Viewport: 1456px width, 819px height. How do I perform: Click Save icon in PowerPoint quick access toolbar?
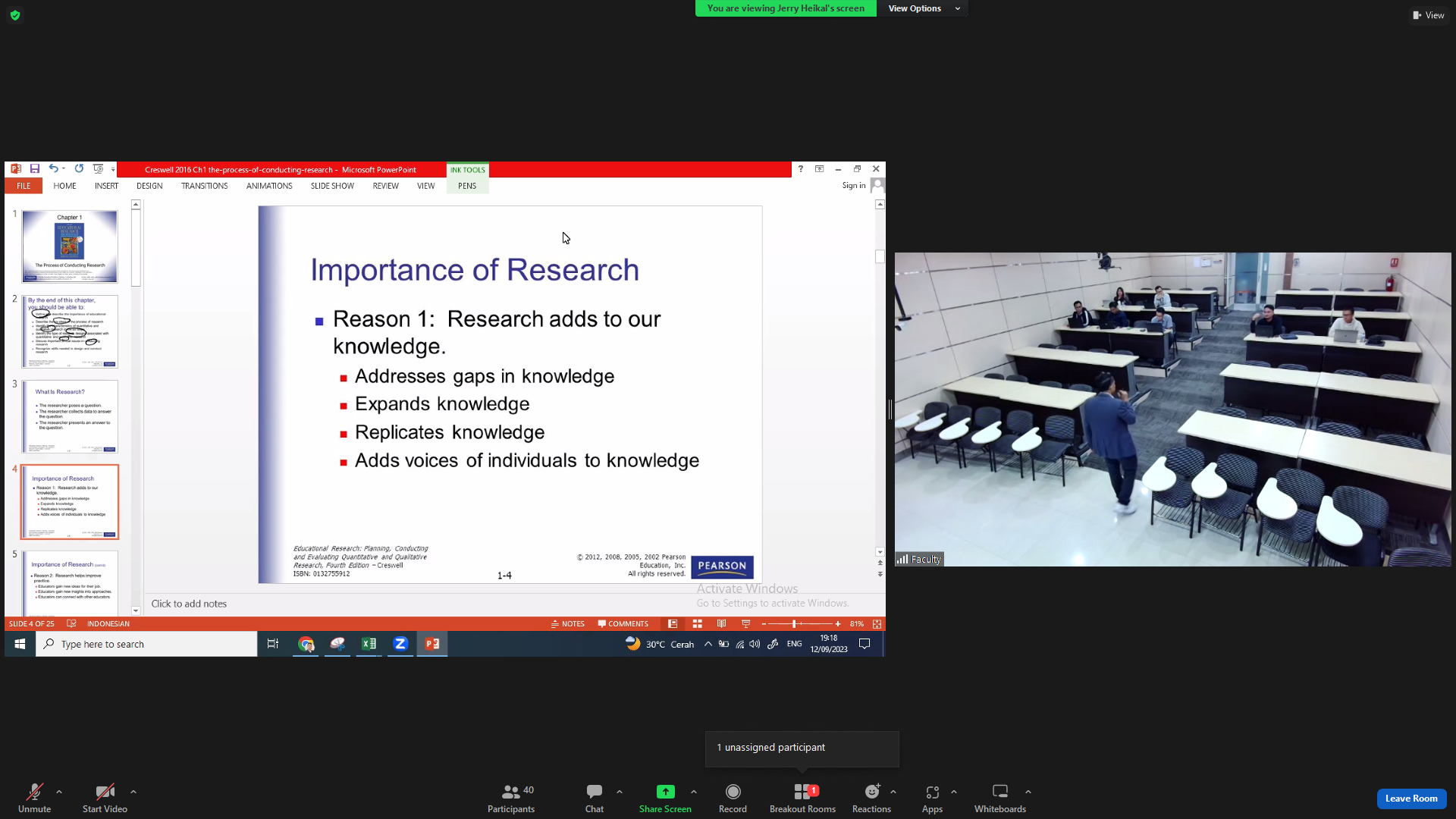tap(35, 169)
